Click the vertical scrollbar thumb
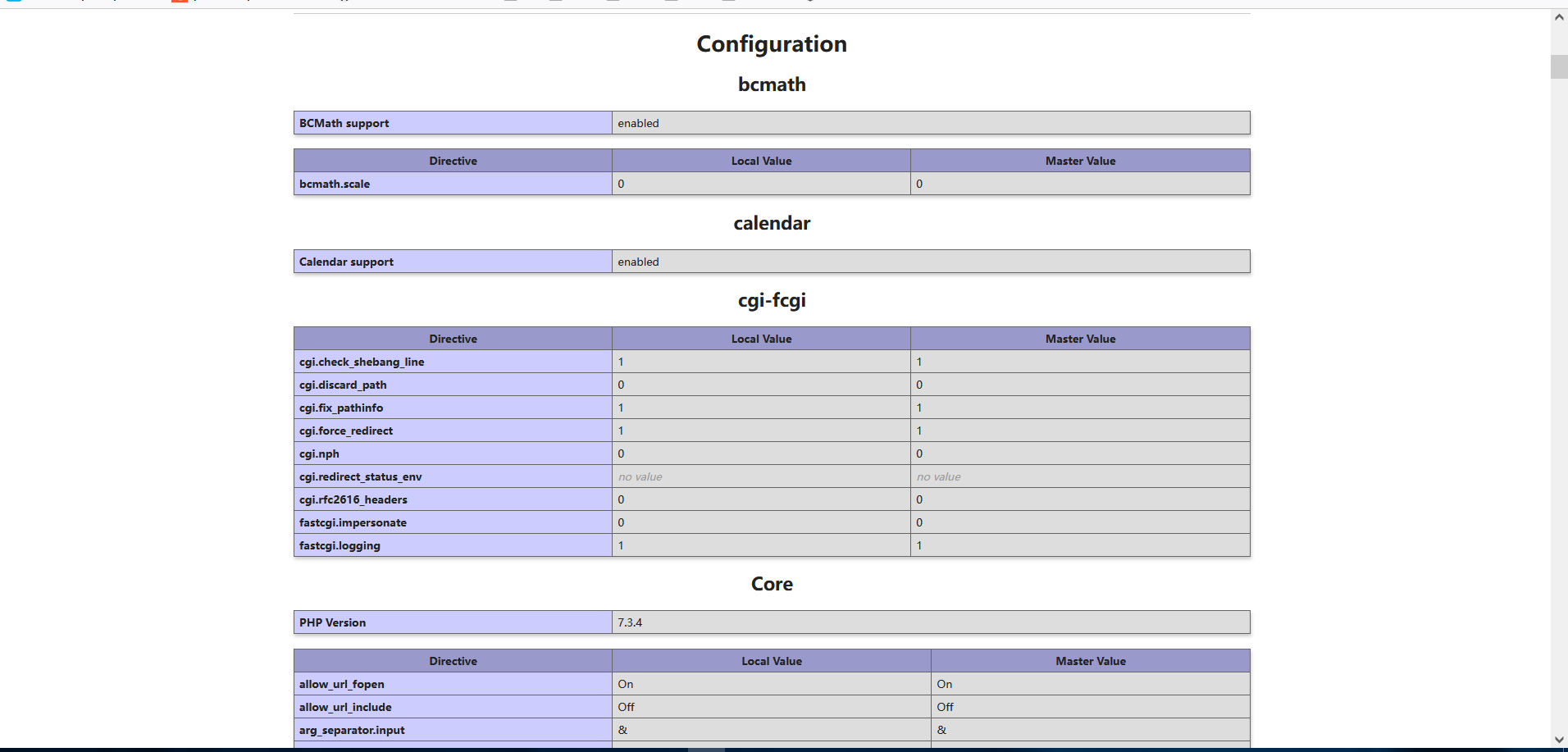The image size is (1568, 752). coord(1559,66)
